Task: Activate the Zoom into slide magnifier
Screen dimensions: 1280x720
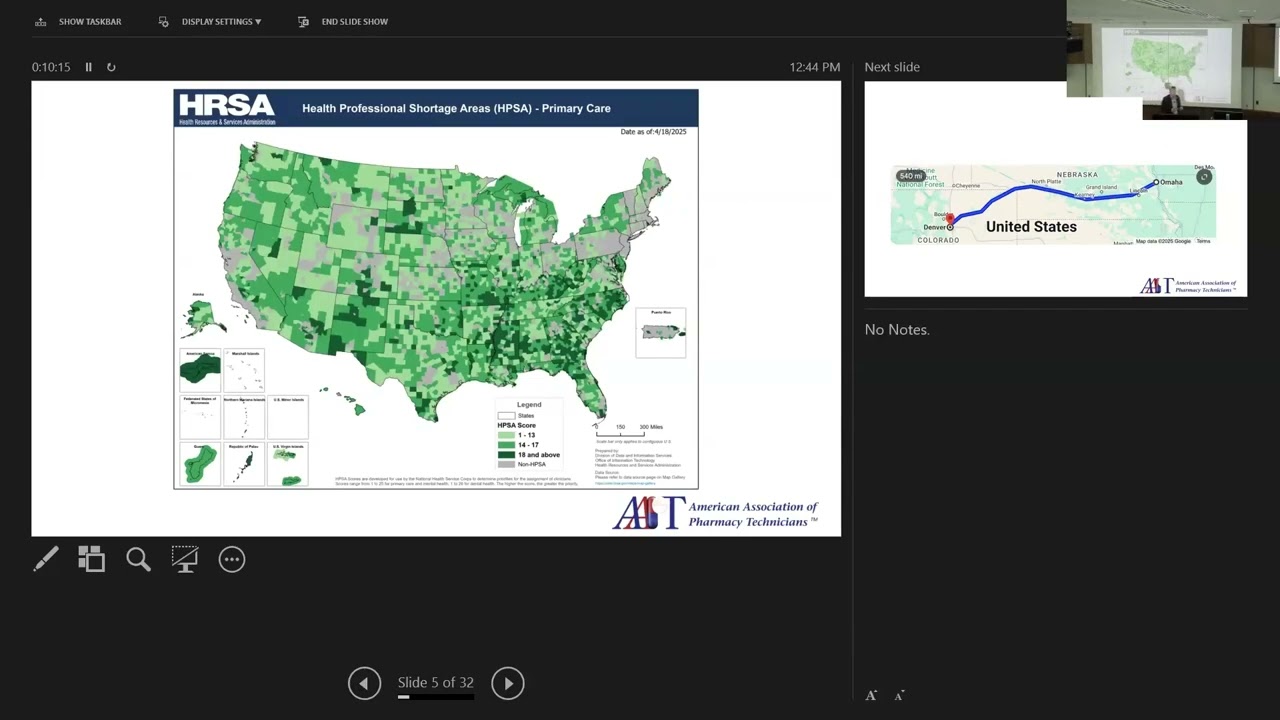Action: 138,559
